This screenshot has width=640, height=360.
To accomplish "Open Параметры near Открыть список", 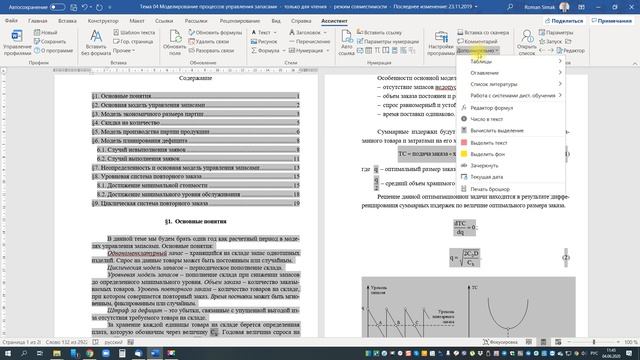I will tap(556, 32).
